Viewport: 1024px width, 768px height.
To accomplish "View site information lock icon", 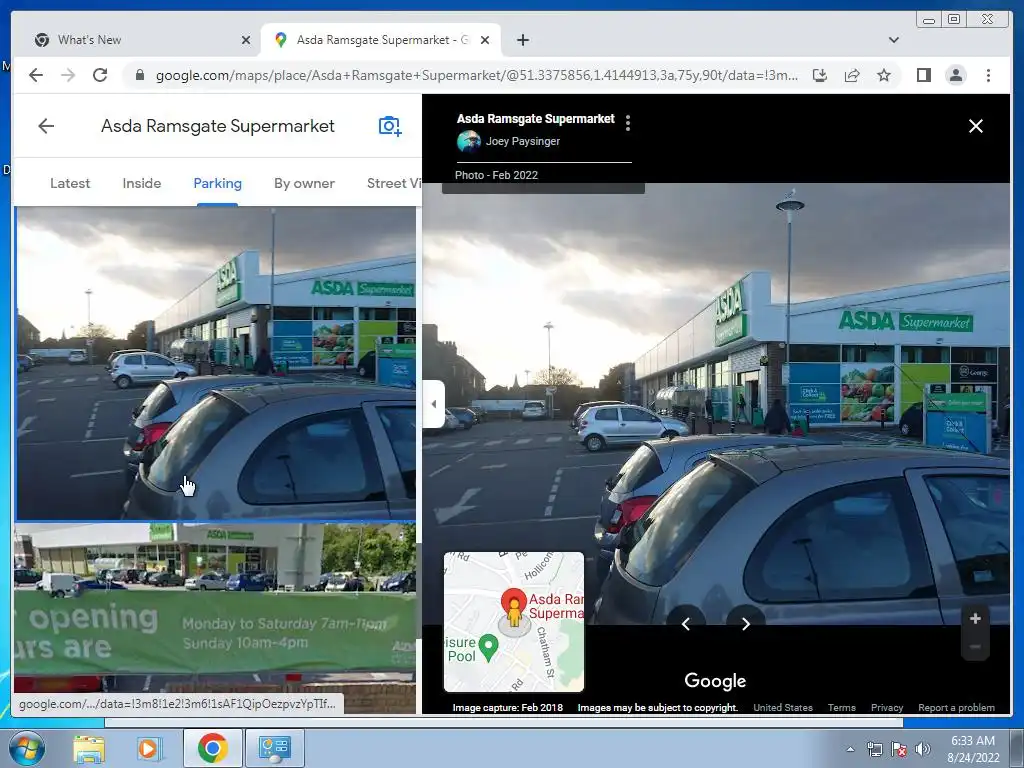I will [x=139, y=75].
